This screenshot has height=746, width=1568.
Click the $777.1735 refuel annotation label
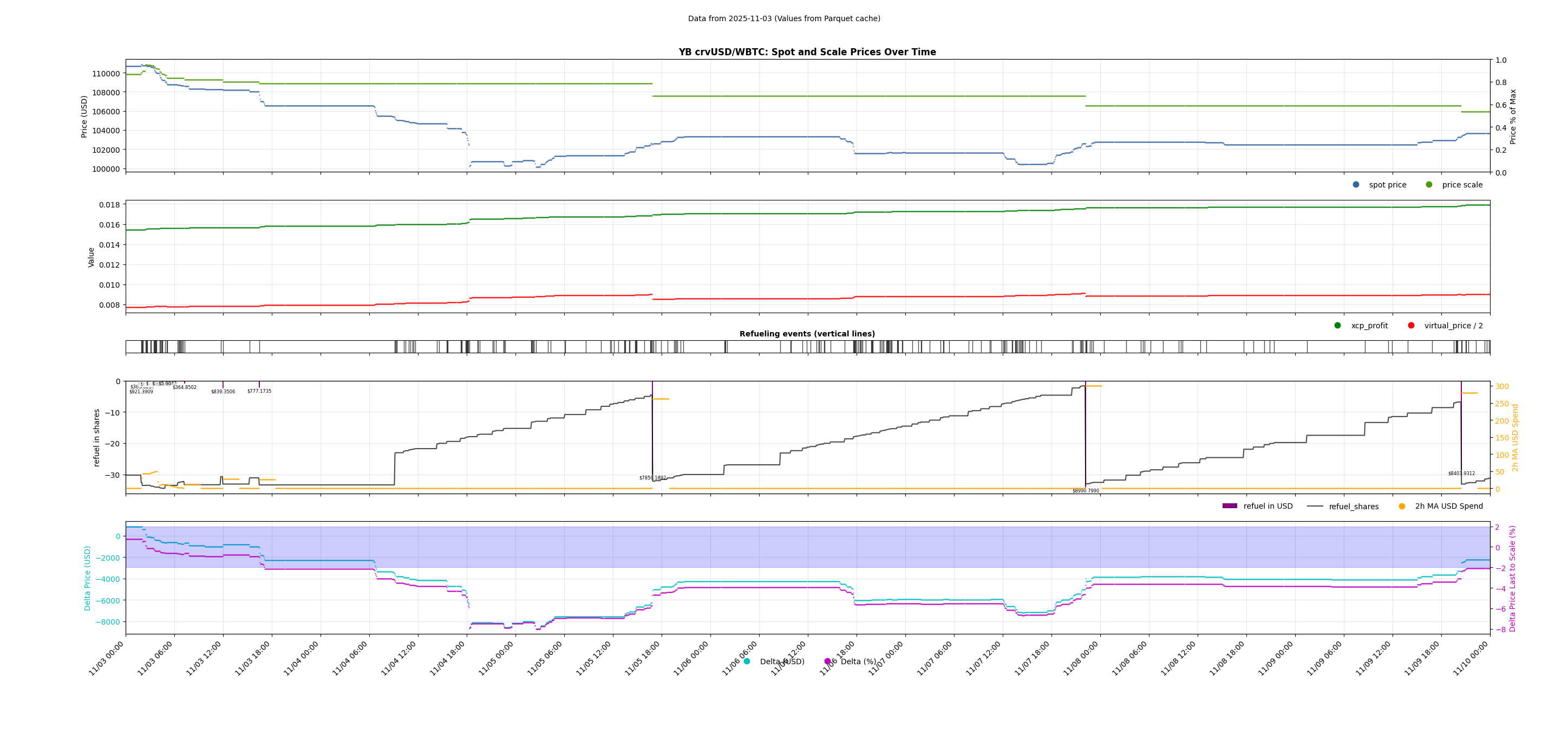(x=259, y=391)
